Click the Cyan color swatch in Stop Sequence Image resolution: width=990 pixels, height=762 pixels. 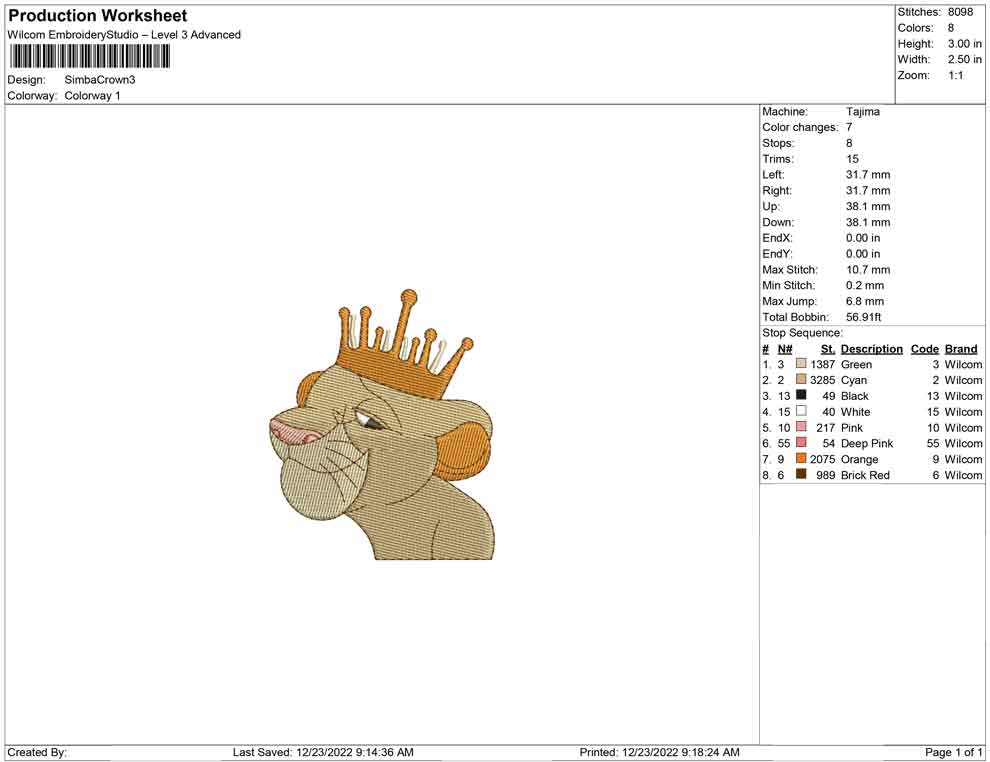click(800, 380)
